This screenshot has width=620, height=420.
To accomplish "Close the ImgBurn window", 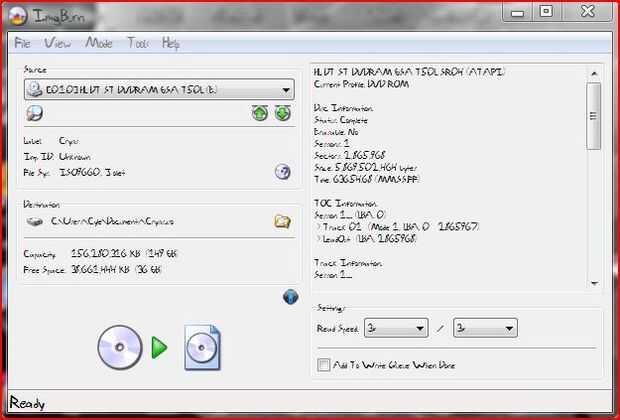I will click(588, 11).
